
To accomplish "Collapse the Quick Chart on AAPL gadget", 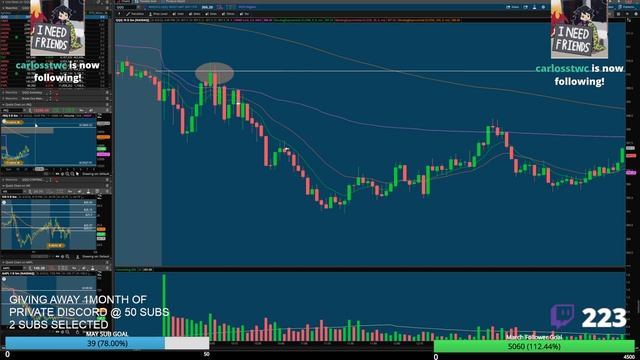I will (x=3, y=262).
